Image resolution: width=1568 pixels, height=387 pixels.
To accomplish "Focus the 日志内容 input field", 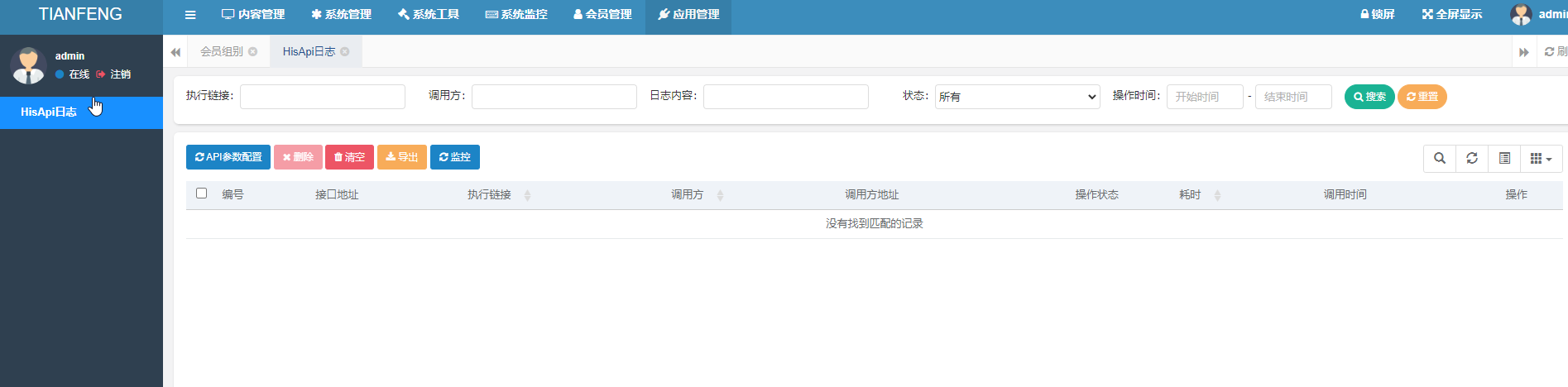I will (x=786, y=97).
